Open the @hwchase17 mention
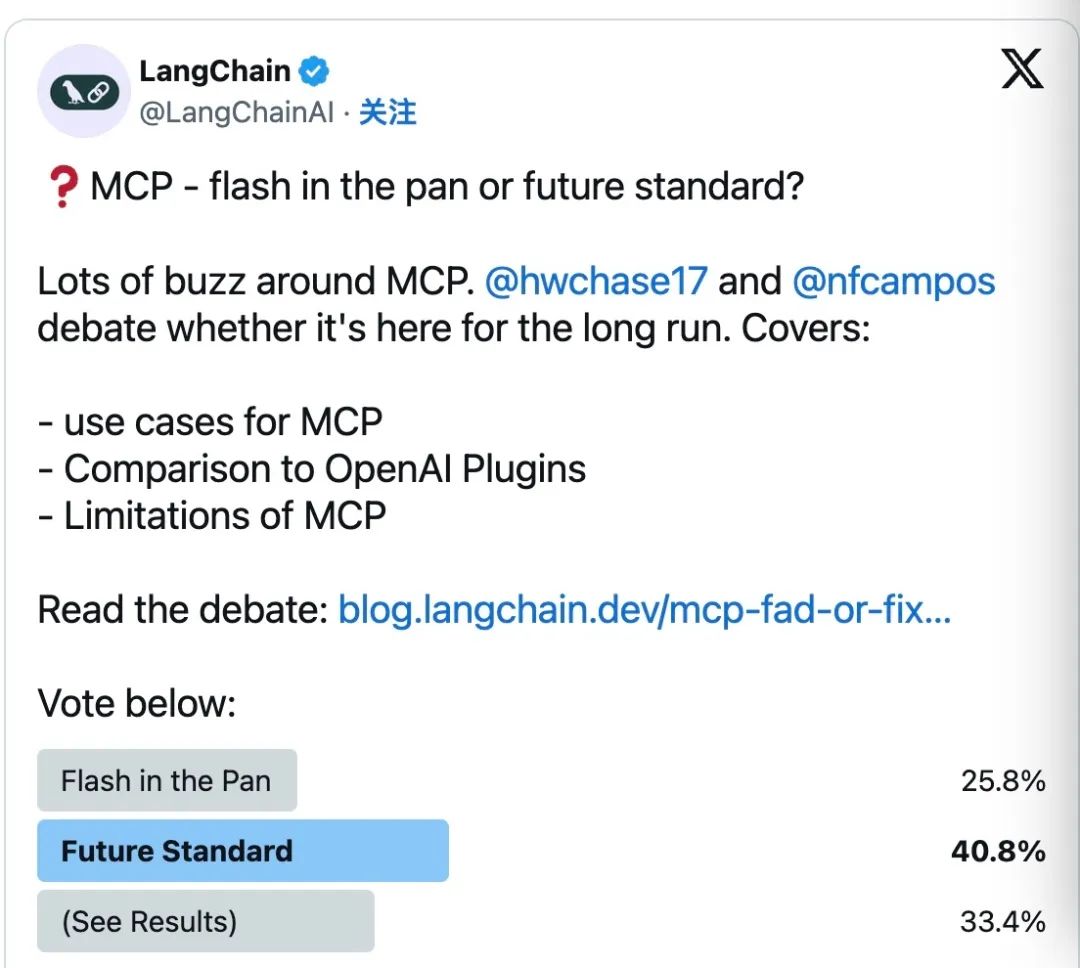1080x968 pixels. pyautogui.click(x=595, y=282)
